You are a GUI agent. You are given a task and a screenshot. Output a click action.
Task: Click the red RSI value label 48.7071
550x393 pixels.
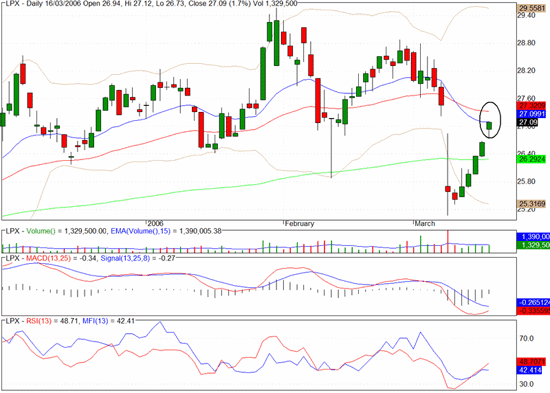pos(532,361)
